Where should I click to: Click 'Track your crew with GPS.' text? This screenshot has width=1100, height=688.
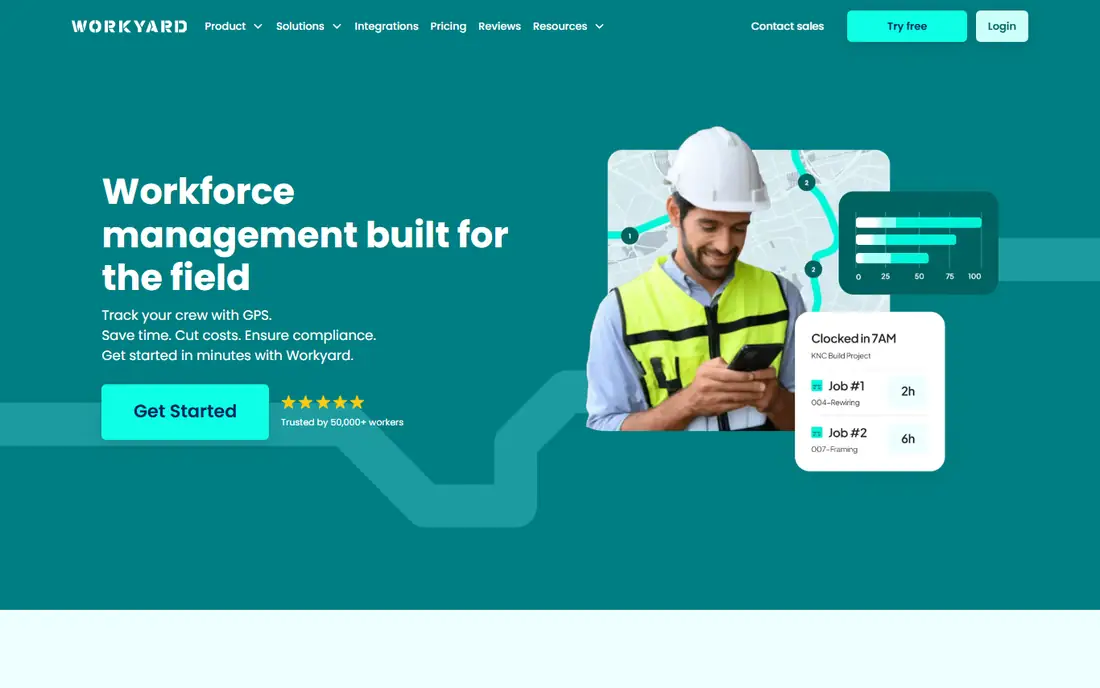[x=187, y=315]
